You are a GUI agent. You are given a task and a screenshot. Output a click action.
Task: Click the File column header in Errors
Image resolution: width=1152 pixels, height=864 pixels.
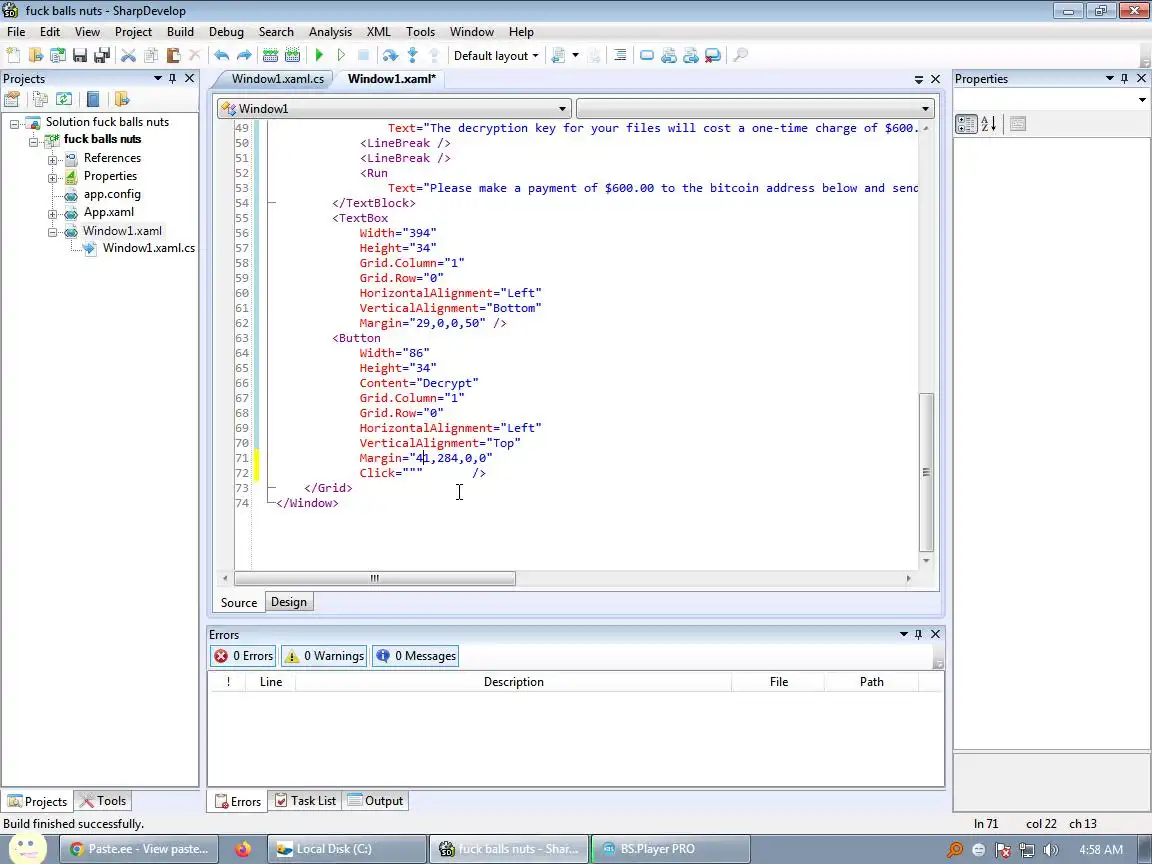tap(779, 682)
